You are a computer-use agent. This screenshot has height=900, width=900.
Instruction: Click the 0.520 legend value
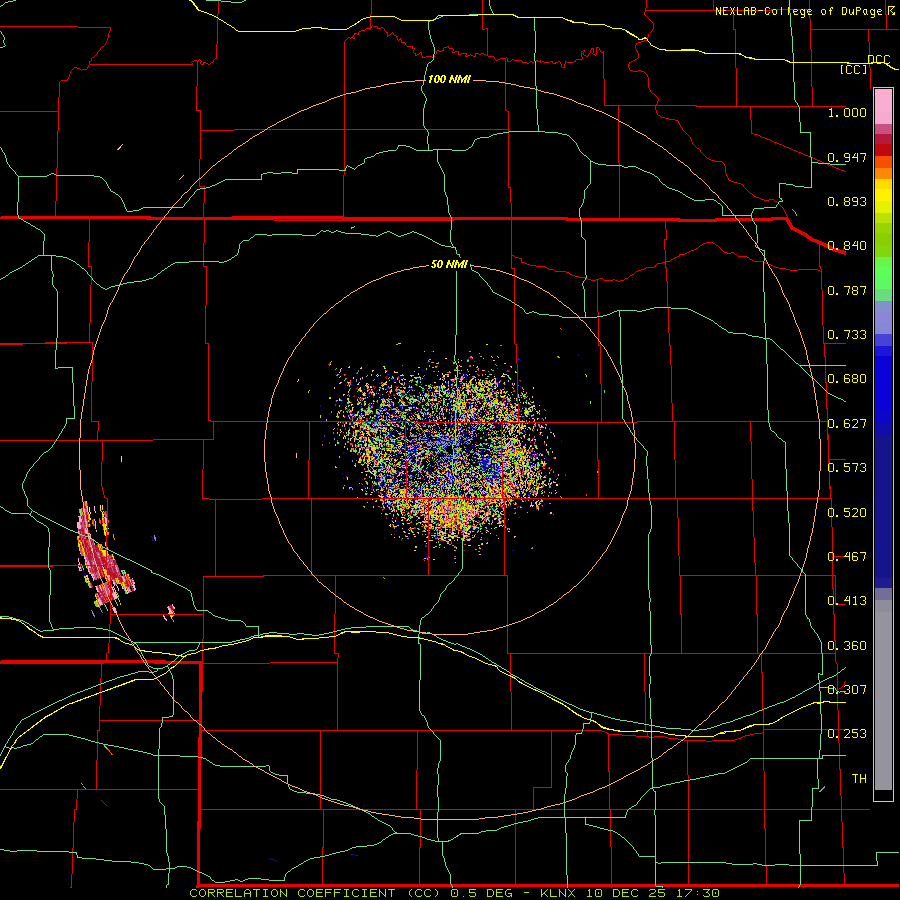[847, 512]
